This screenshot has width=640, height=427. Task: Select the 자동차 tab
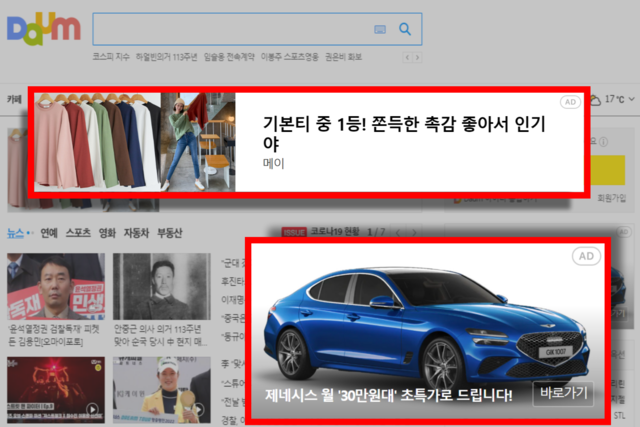point(136,233)
